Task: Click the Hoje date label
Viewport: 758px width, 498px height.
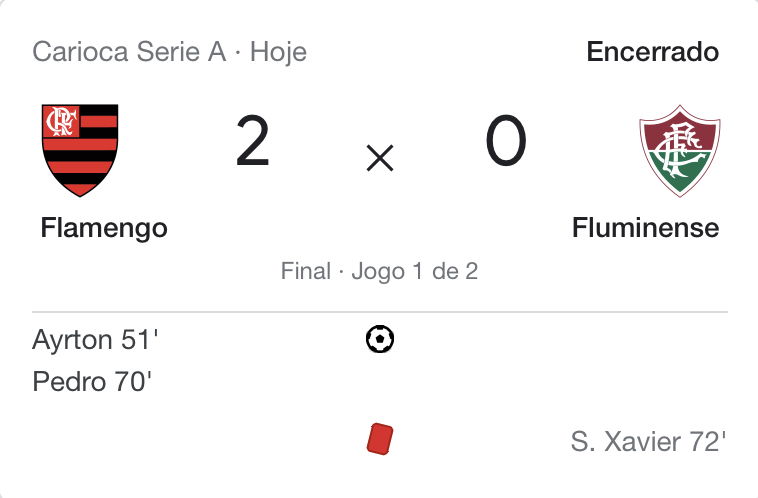Action: click(278, 52)
